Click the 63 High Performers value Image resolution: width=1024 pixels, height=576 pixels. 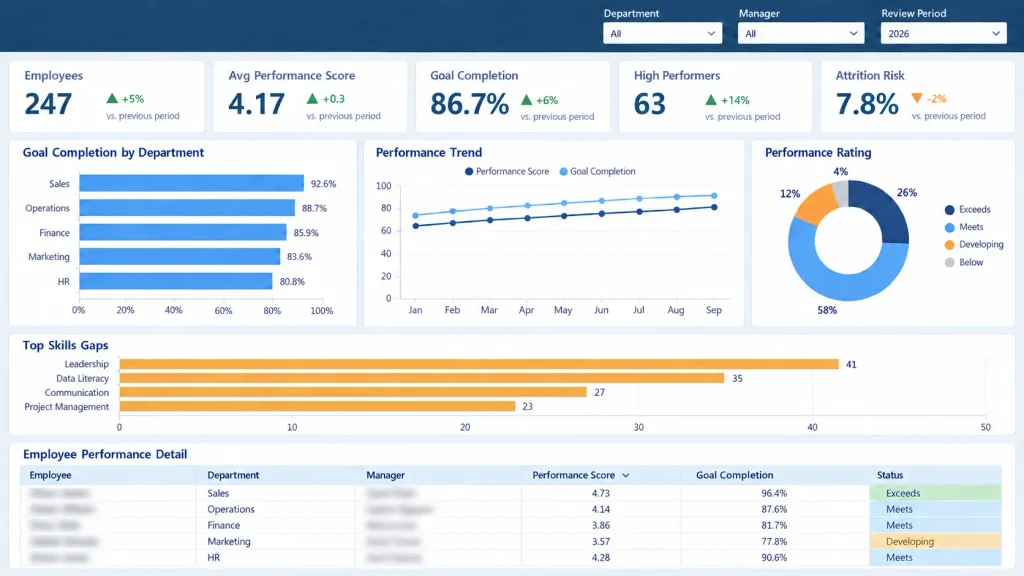coord(650,104)
